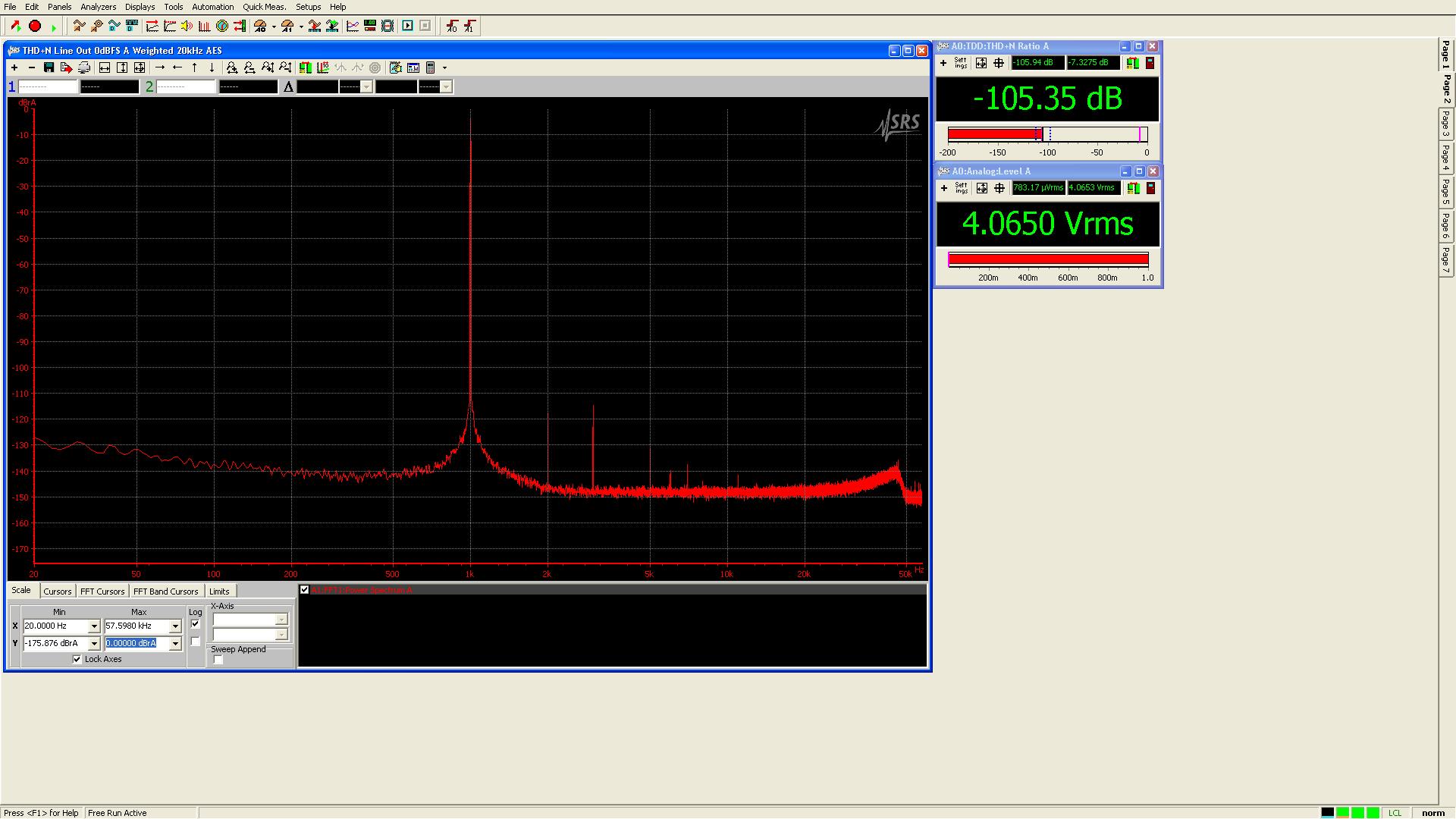Open Settings in Analog Level A panel
Screen dimensions: 1456x819
pos(962,188)
